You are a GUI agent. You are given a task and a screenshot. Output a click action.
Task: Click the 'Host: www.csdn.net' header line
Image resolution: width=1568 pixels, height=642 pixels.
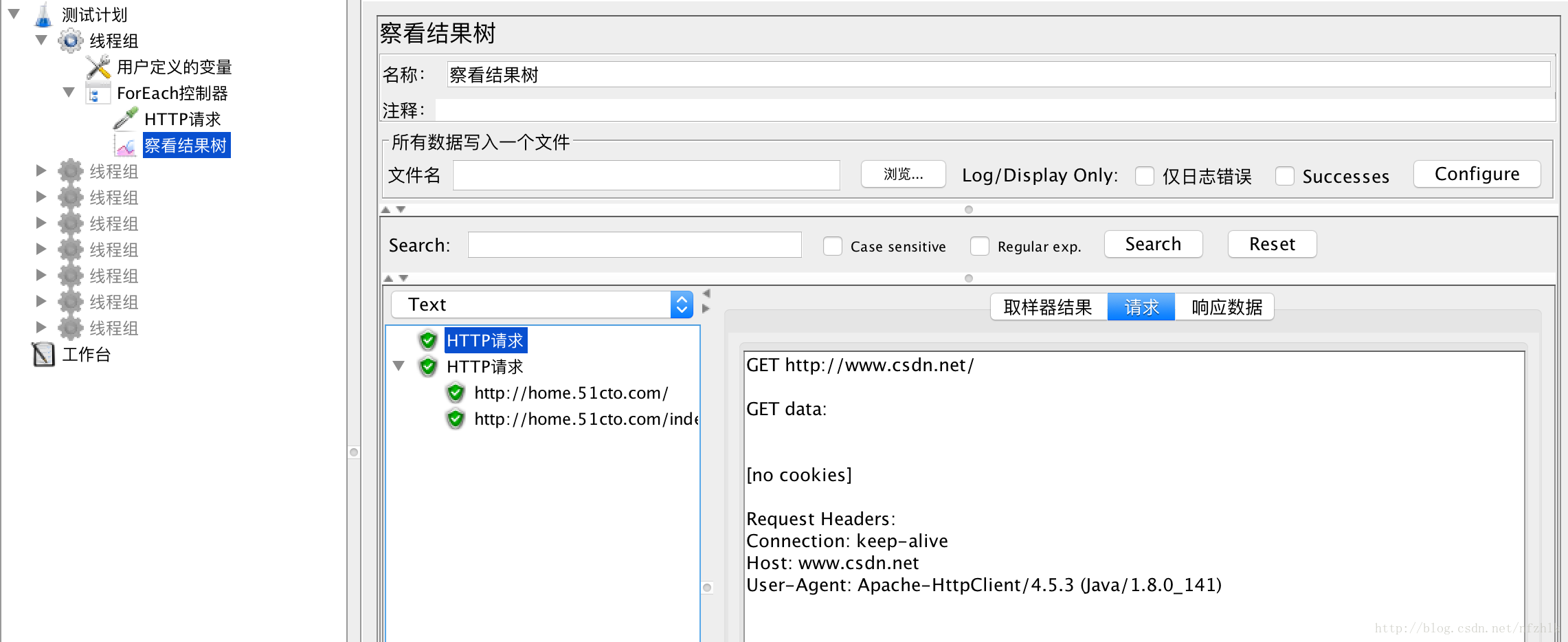pos(833,563)
